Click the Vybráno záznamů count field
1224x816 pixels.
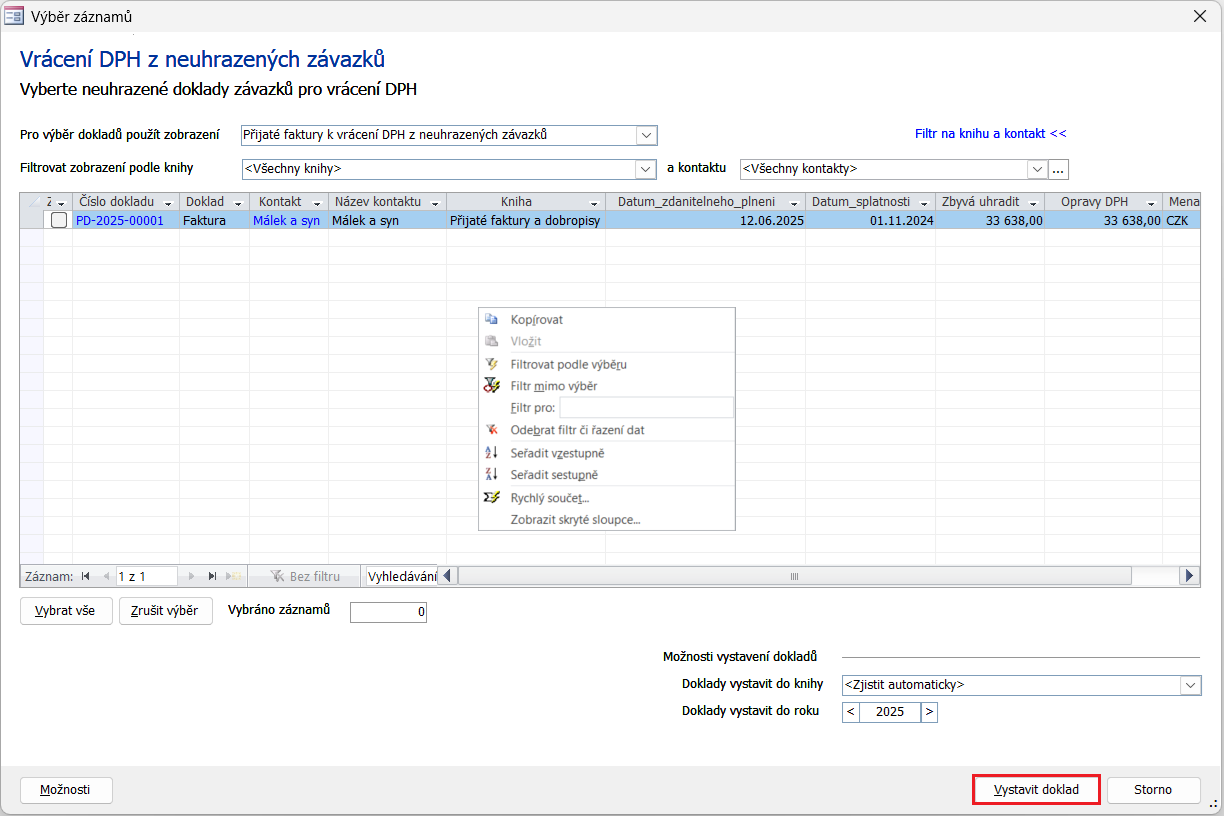pyautogui.click(x=388, y=612)
